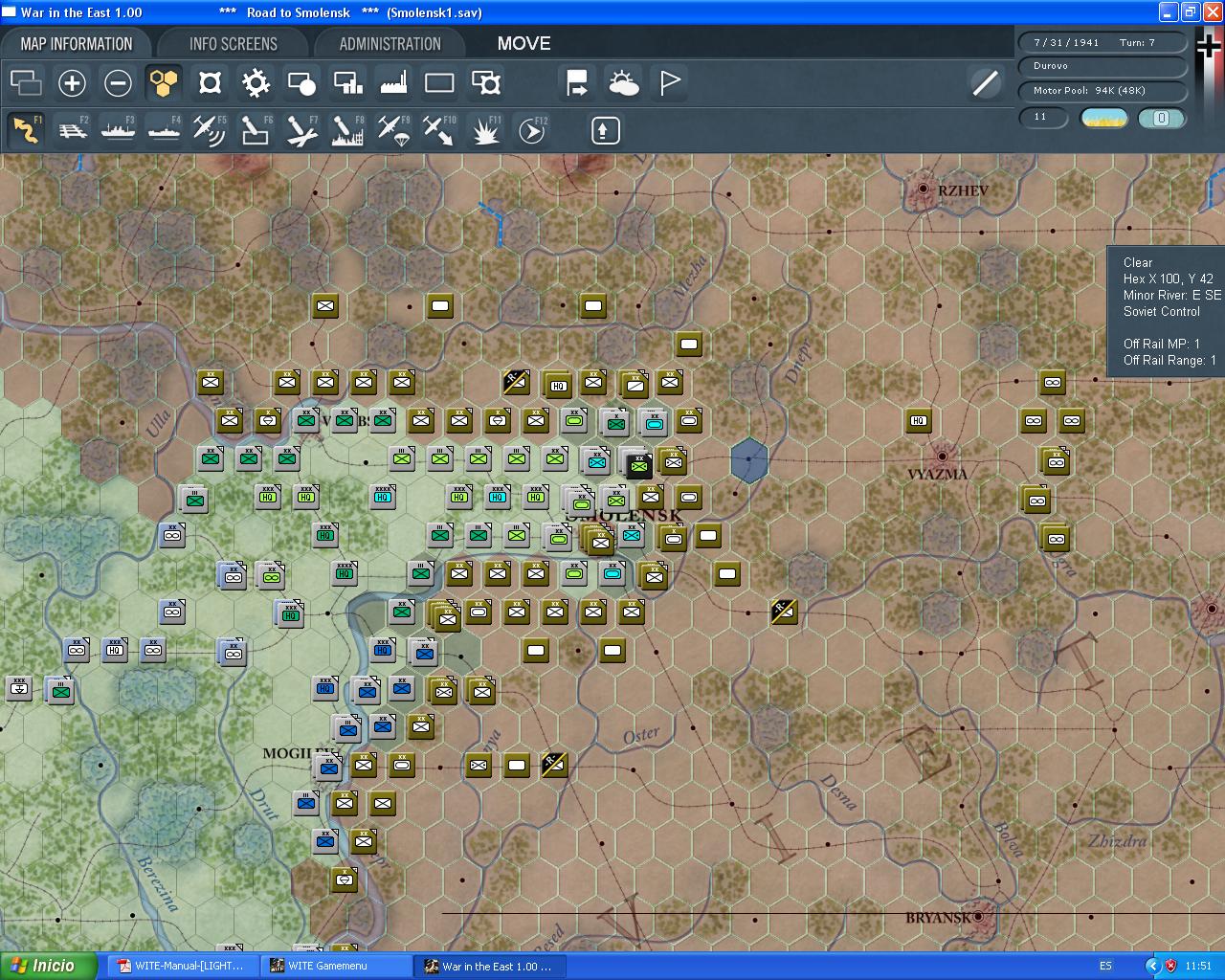Viewport: 1225px width, 980px height.
Task: Switch to WITE Gamemenu taskbar window
Action: [335, 966]
